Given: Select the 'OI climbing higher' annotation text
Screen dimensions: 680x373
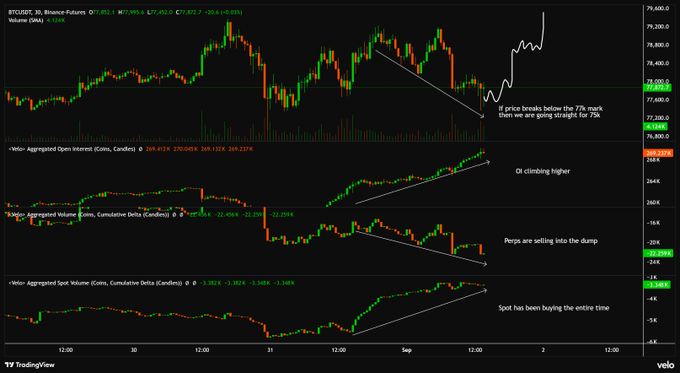Looking at the screenshot, I should coord(543,171).
